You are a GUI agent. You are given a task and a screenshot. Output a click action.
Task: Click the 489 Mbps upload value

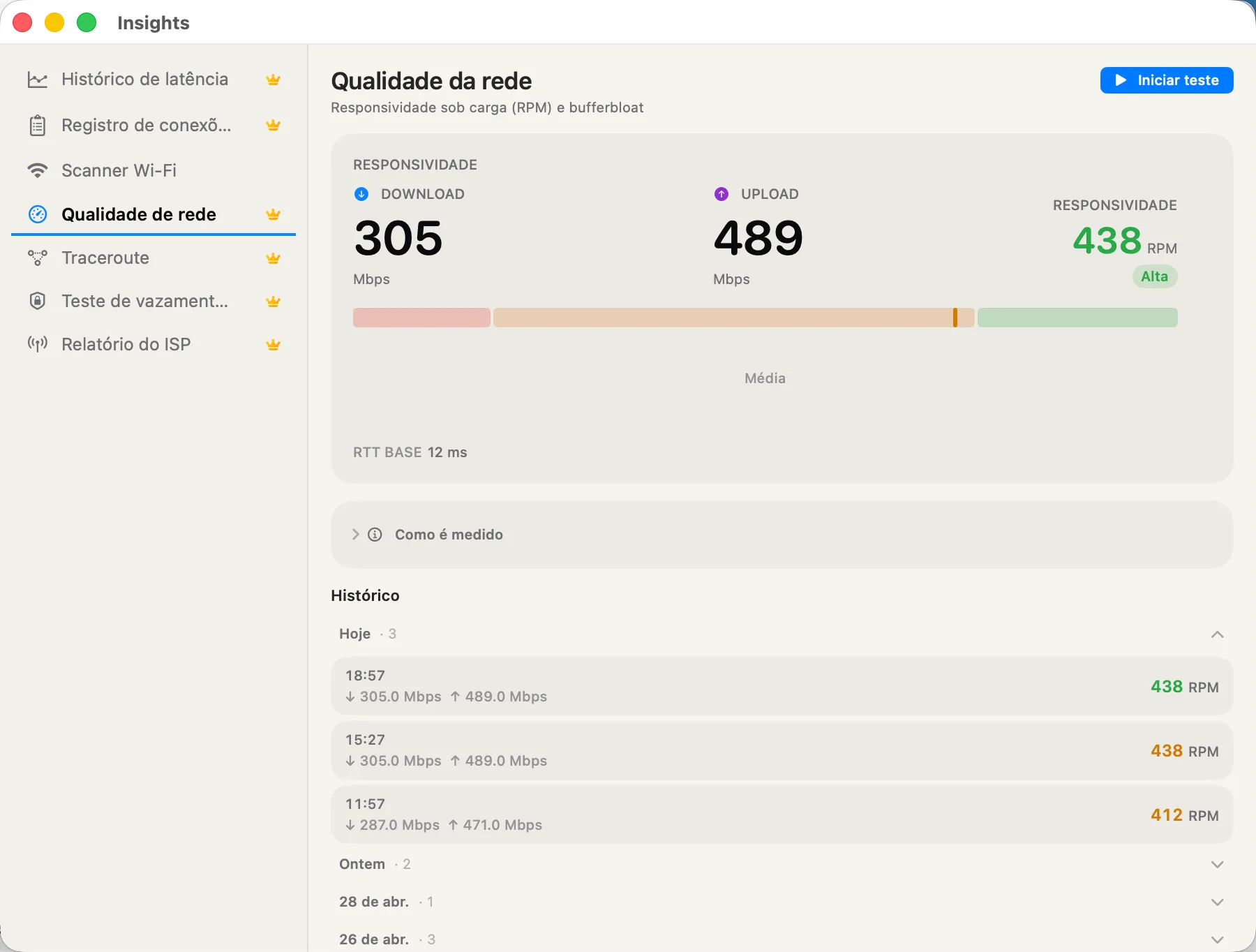click(758, 238)
